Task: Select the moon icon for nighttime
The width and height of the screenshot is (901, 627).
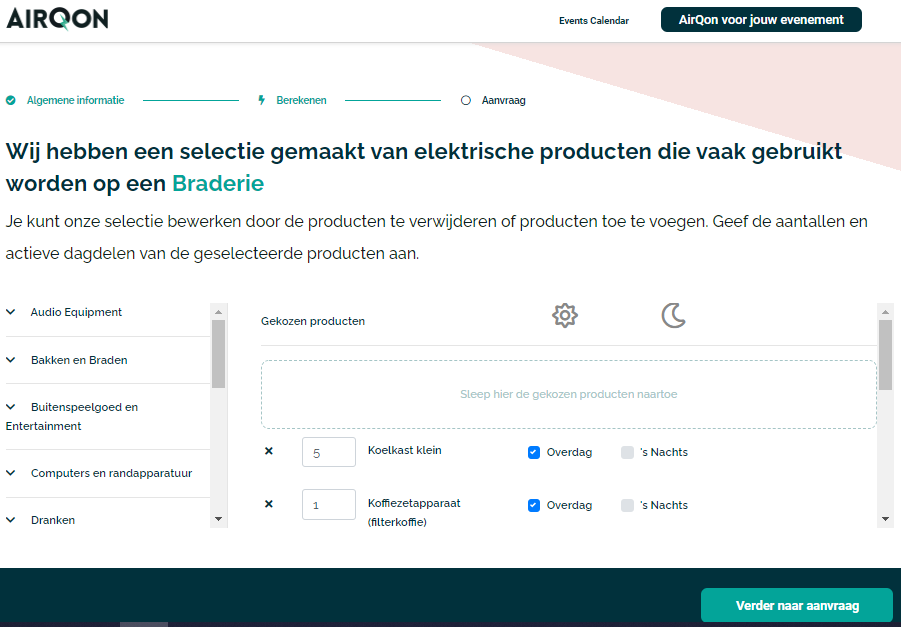Action: [x=674, y=315]
